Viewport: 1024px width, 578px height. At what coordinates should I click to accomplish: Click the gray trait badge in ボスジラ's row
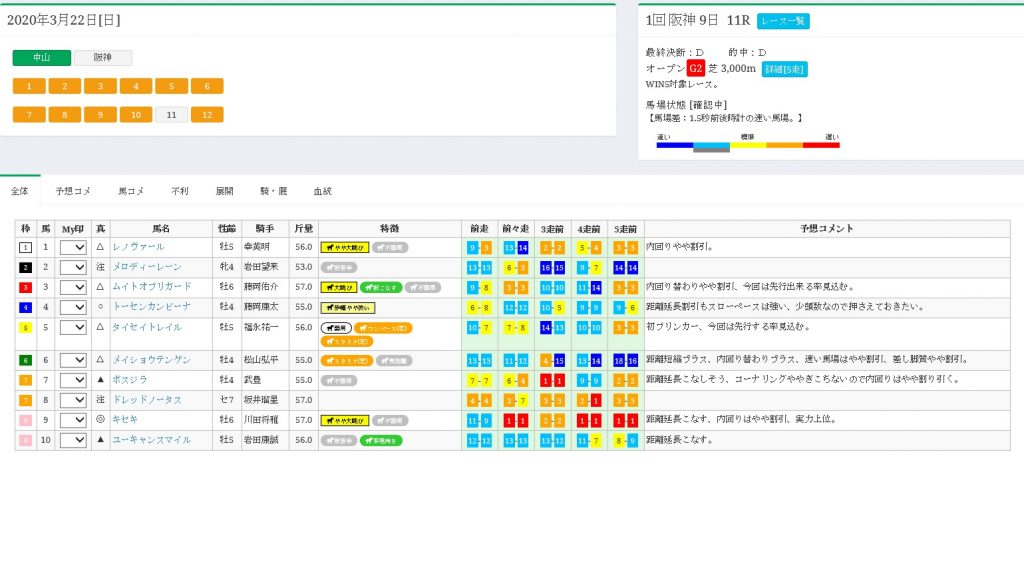(341, 380)
